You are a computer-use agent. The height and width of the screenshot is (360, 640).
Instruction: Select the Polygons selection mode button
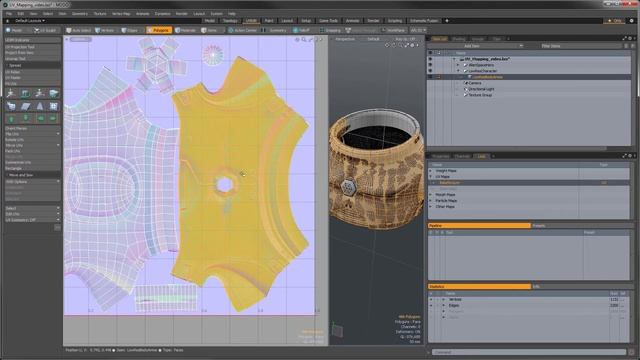[x=159, y=30]
